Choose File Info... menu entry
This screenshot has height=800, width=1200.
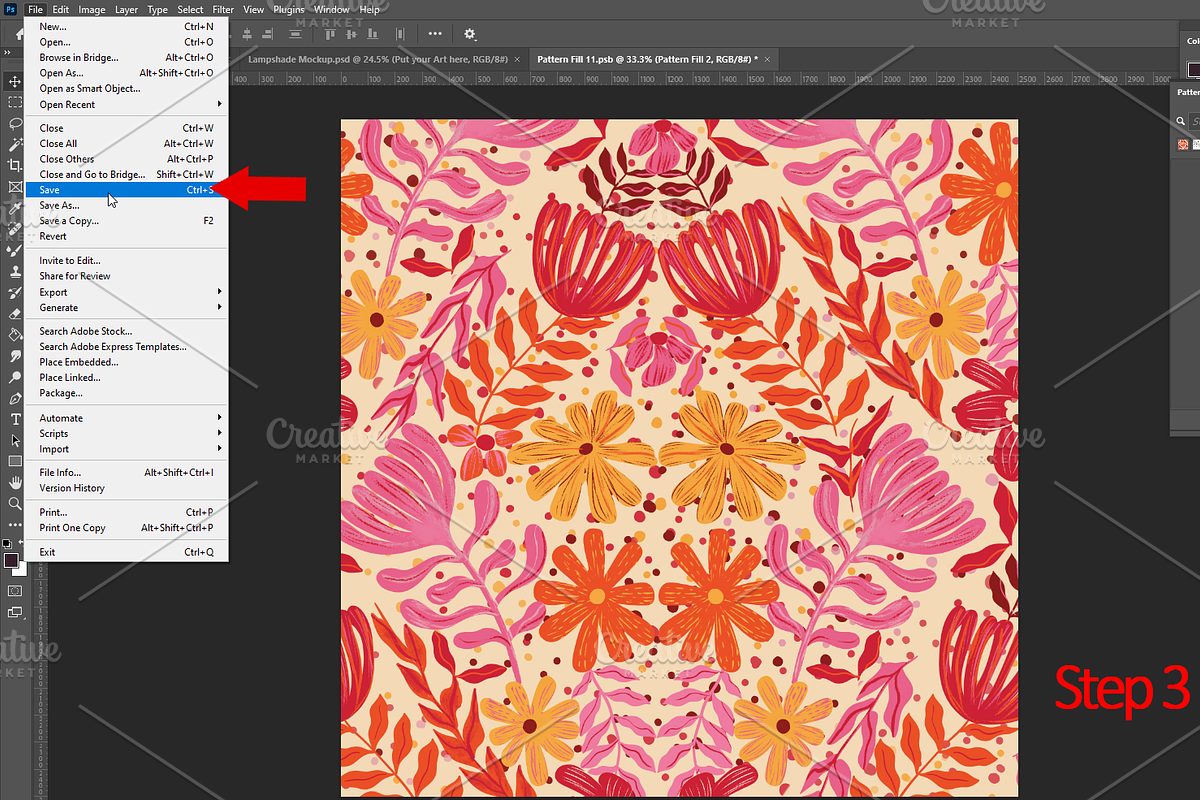click(x=126, y=472)
